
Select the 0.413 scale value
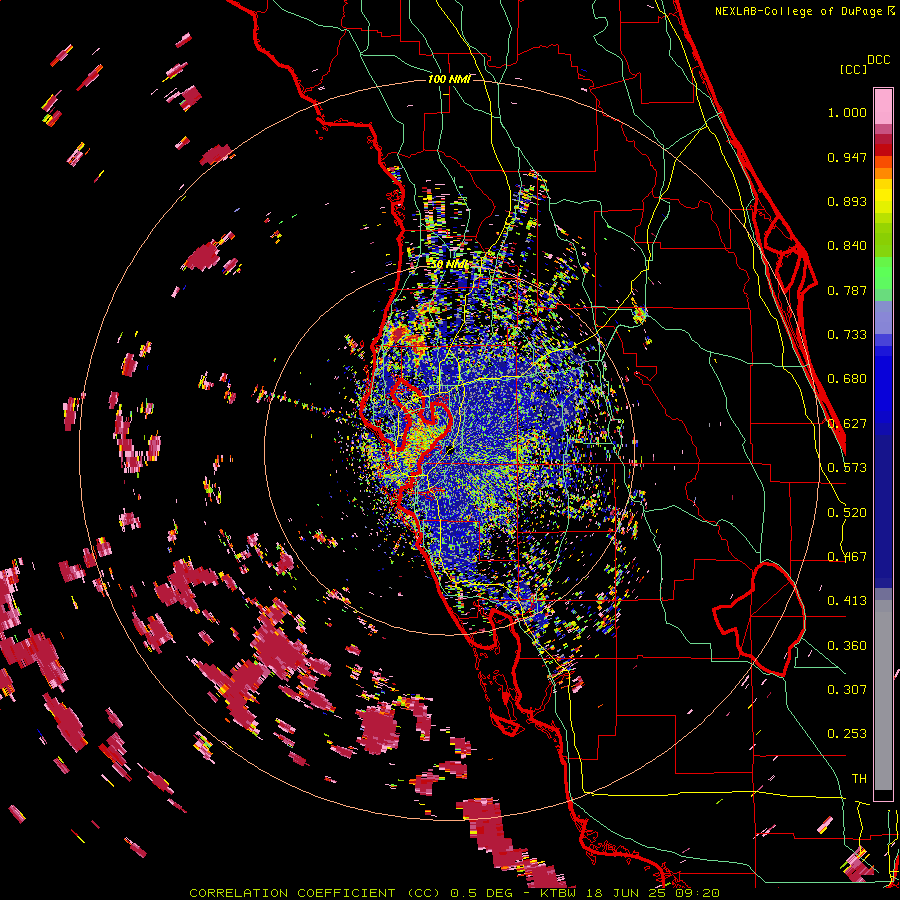tap(847, 601)
